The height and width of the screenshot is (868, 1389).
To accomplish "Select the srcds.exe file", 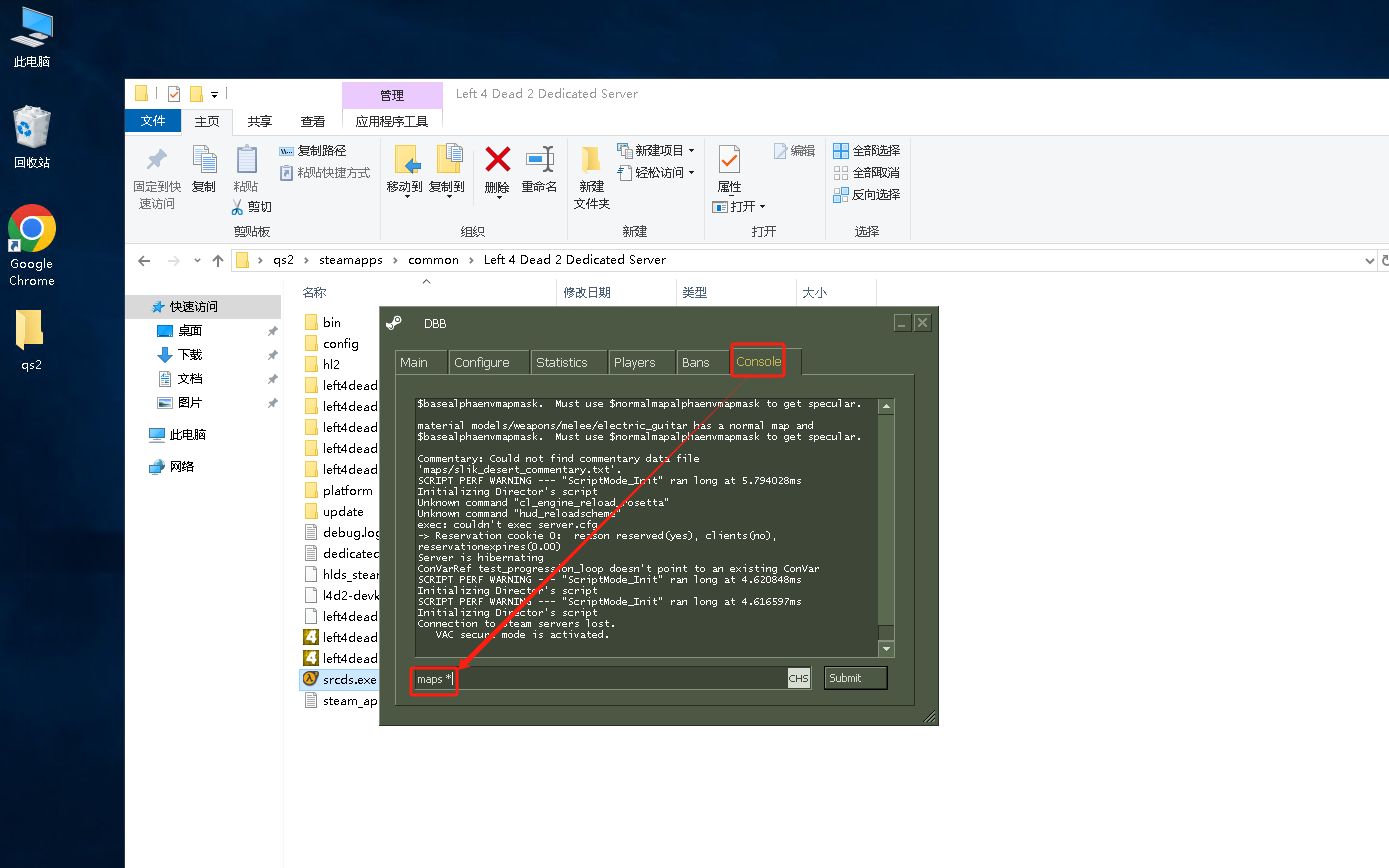I will (339, 679).
